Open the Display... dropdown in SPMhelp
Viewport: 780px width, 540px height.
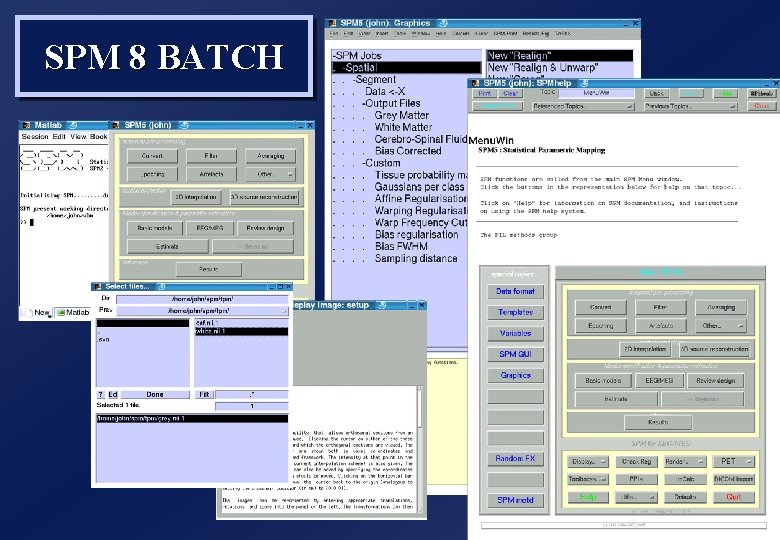[x=587, y=462]
